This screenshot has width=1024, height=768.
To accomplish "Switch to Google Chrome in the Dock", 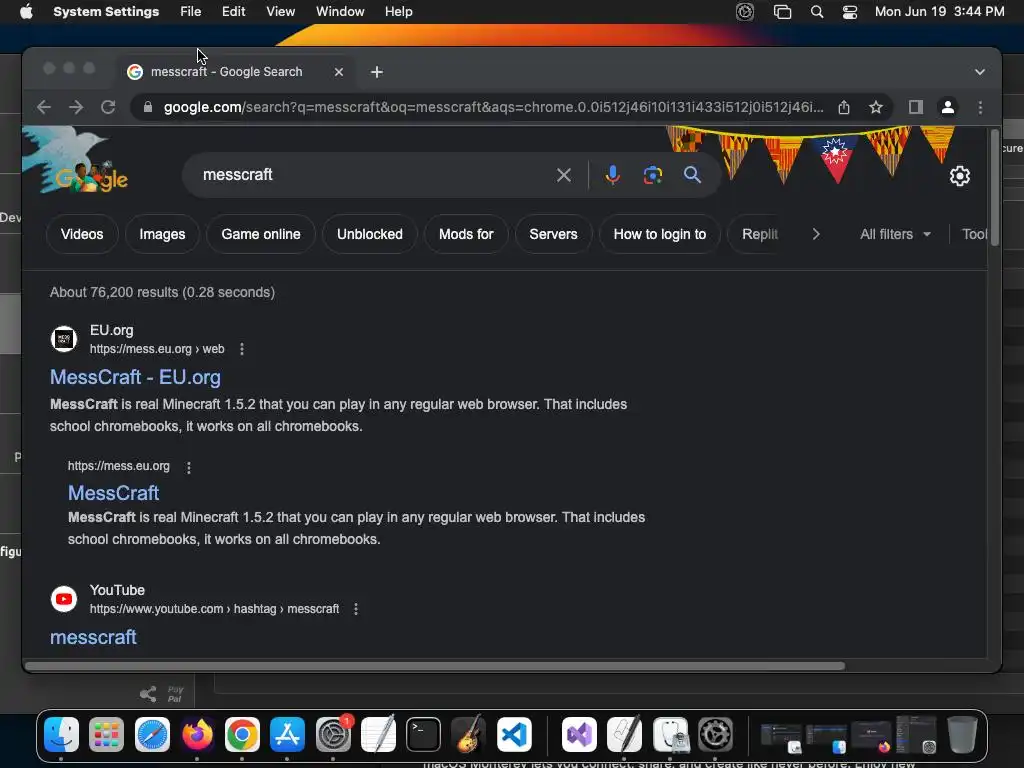I will pos(242,735).
